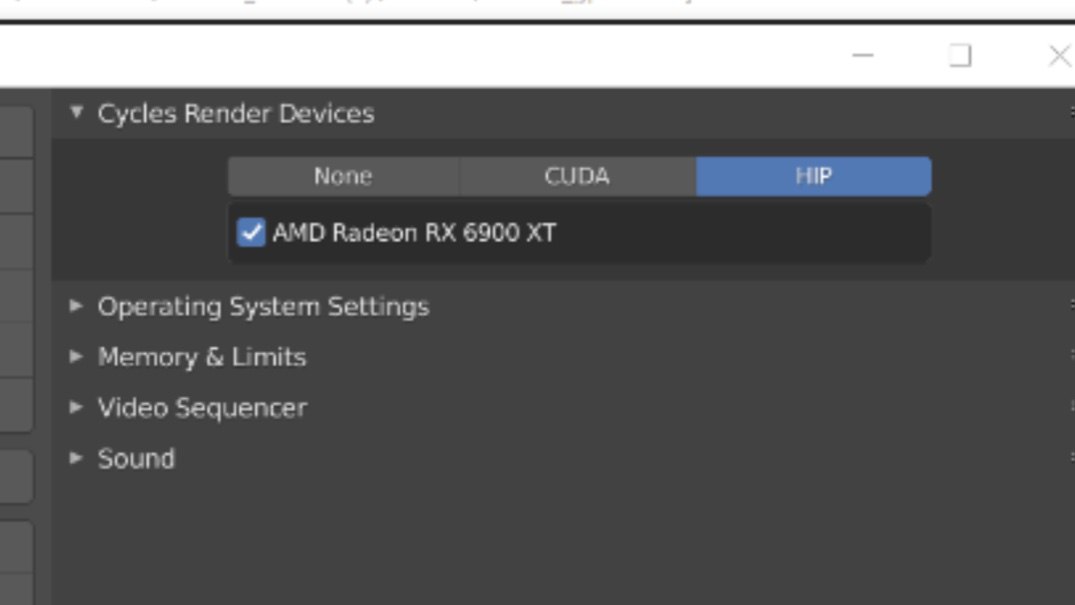Screen dimensions: 1075x605
Task: Click the Memory & Limits panel grip handle
Action: pos(1071,357)
